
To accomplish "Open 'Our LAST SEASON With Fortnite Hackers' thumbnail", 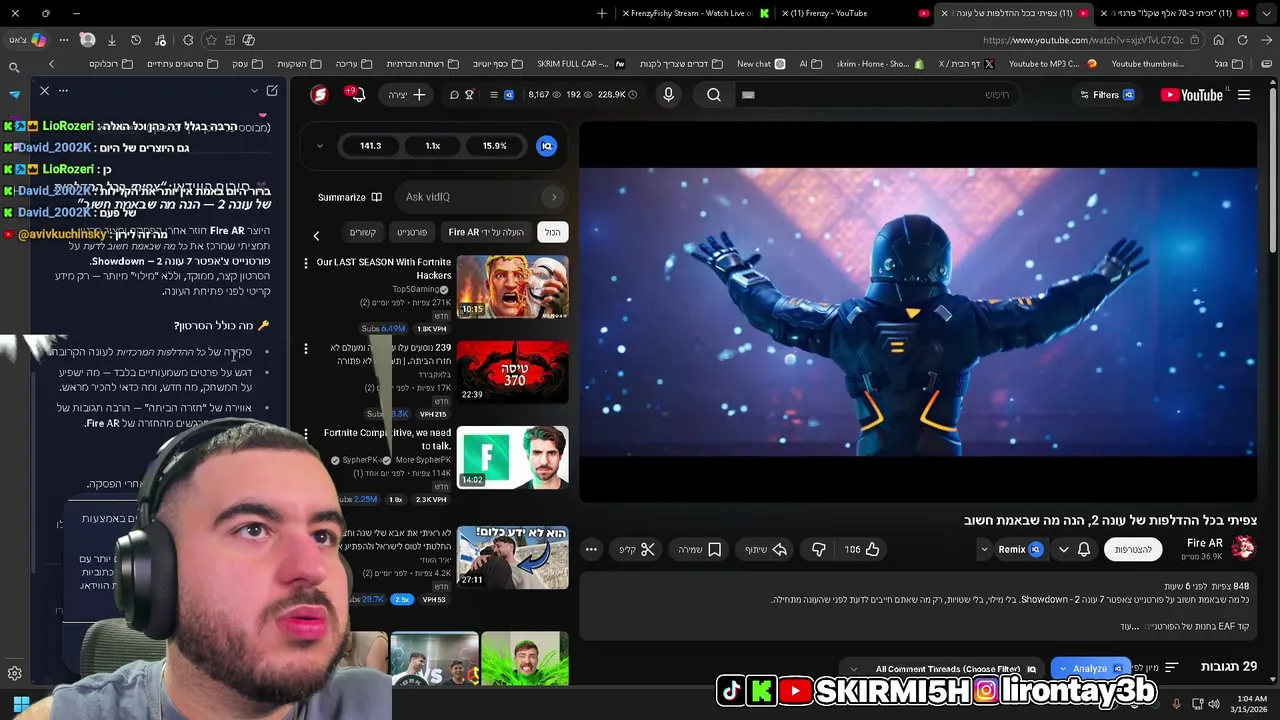I will coord(513,287).
